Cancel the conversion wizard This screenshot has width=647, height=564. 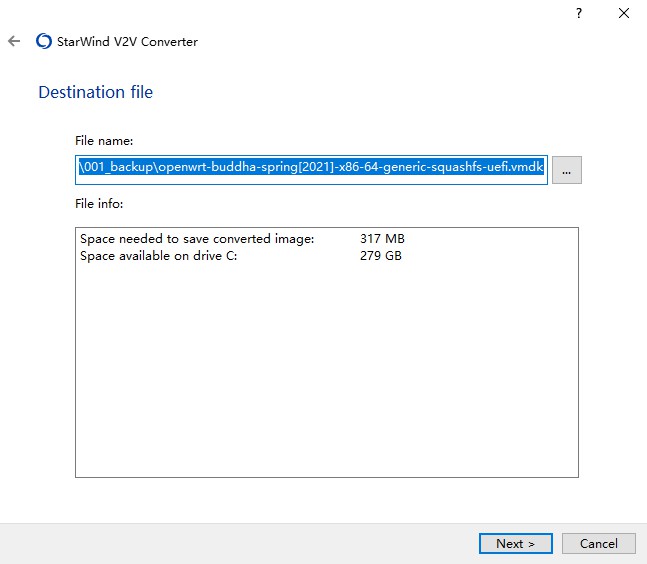tap(598, 544)
